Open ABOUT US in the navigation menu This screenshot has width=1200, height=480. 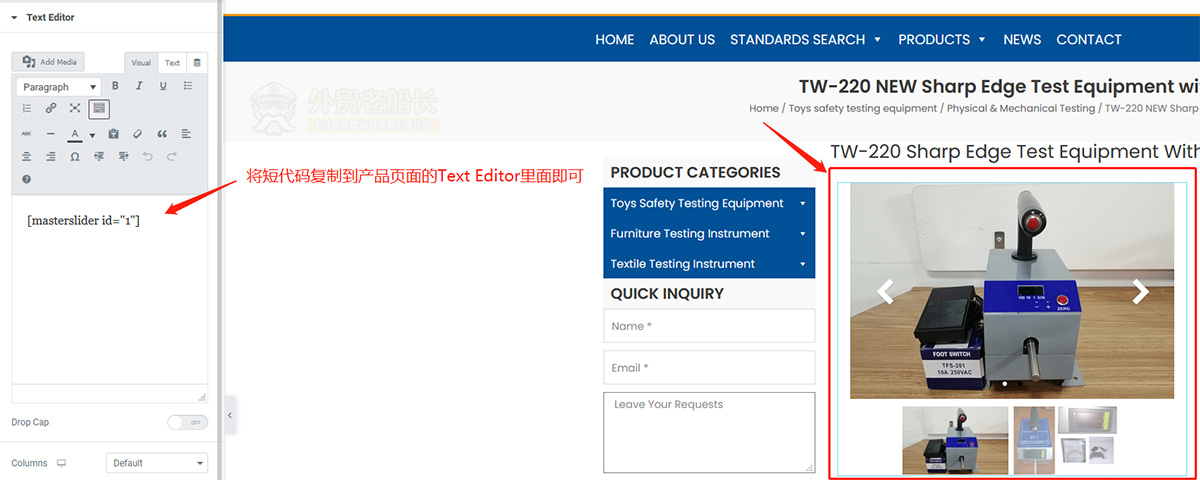[x=682, y=39]
